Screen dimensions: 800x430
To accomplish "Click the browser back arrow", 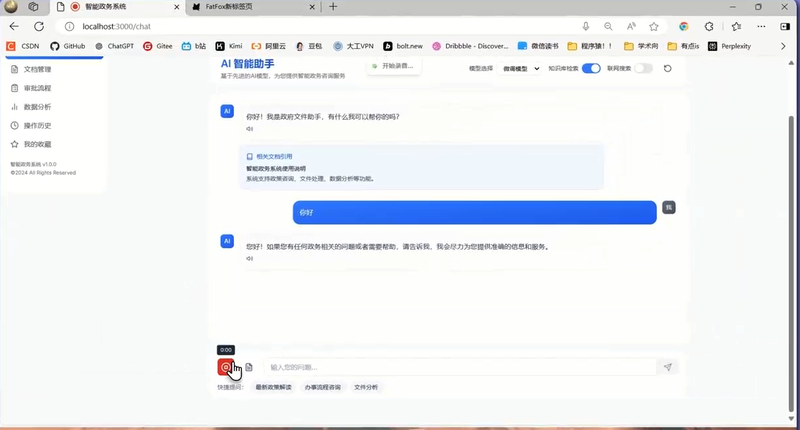I will pos(14,27).
